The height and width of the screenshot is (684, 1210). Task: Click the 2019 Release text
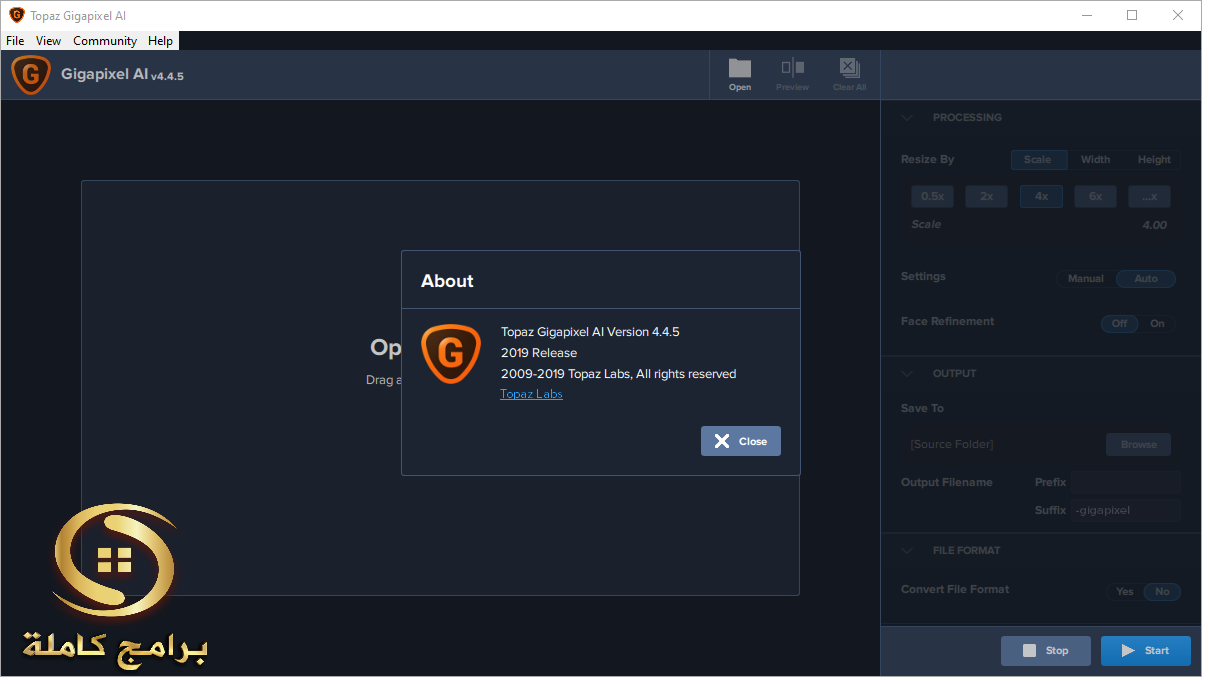click(539, 353)
